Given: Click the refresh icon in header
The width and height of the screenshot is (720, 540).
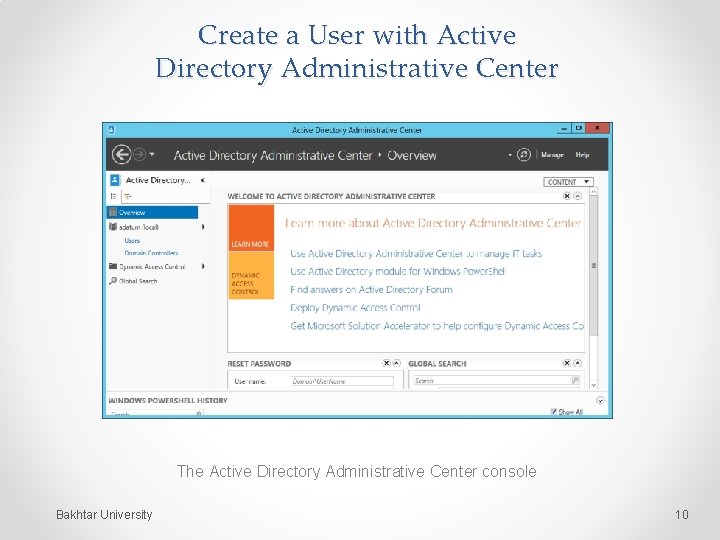Looking at the screenshot, I should click(x=523, y=155).
